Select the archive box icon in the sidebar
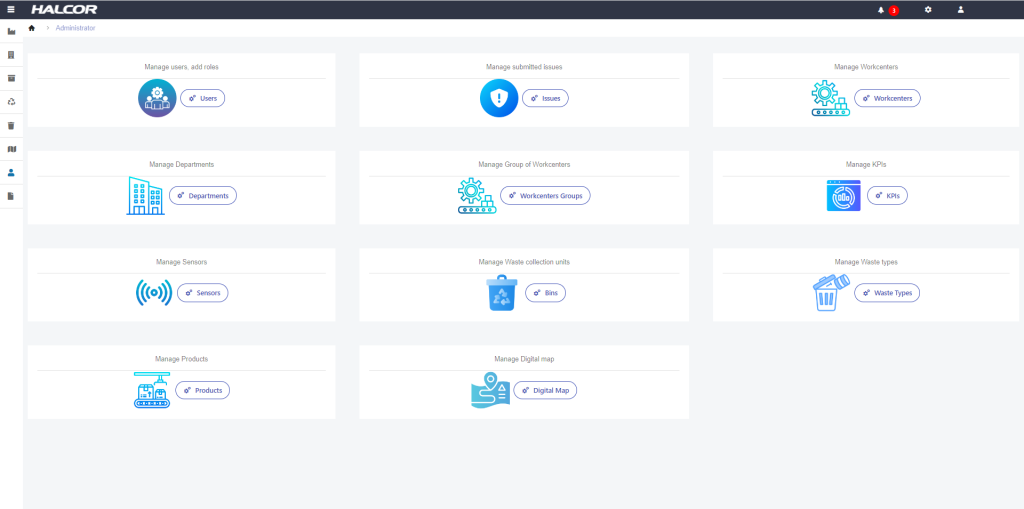This screenshot has height=509, width=1024. [11, 78]
